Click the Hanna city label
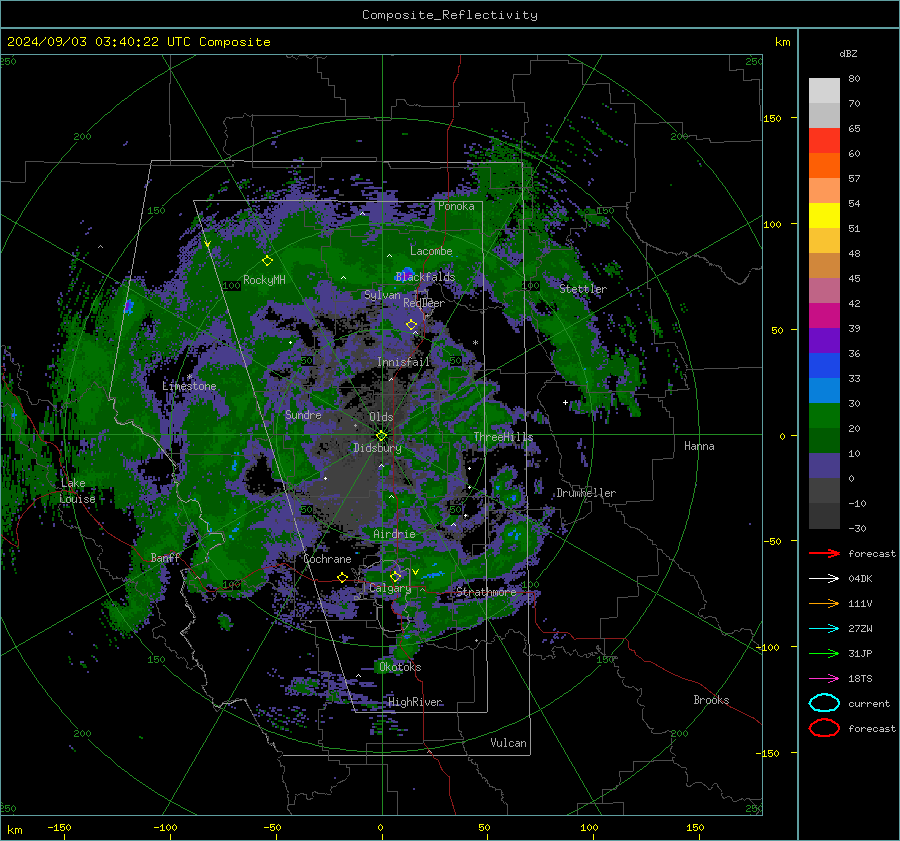Image resolution: width=900 pixels, height=841 pixels. pyautogui.click(x=699, y=446)
